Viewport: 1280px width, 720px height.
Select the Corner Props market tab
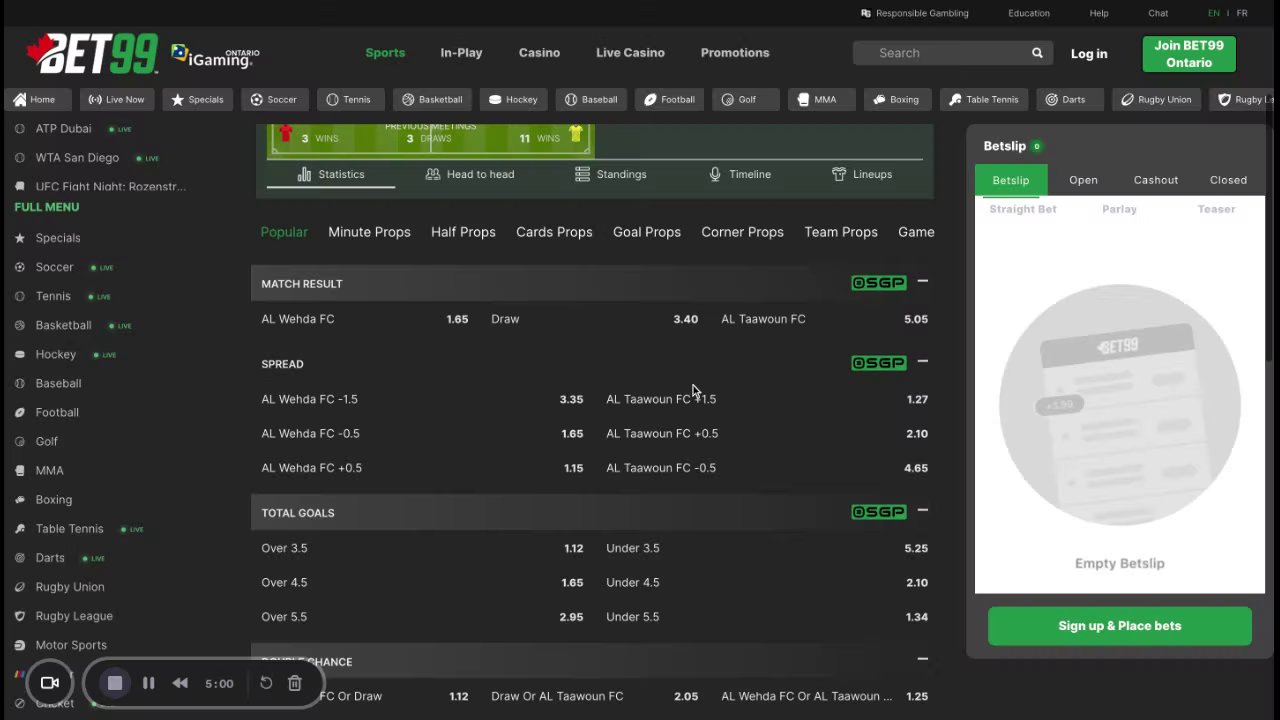coord(742,232)
